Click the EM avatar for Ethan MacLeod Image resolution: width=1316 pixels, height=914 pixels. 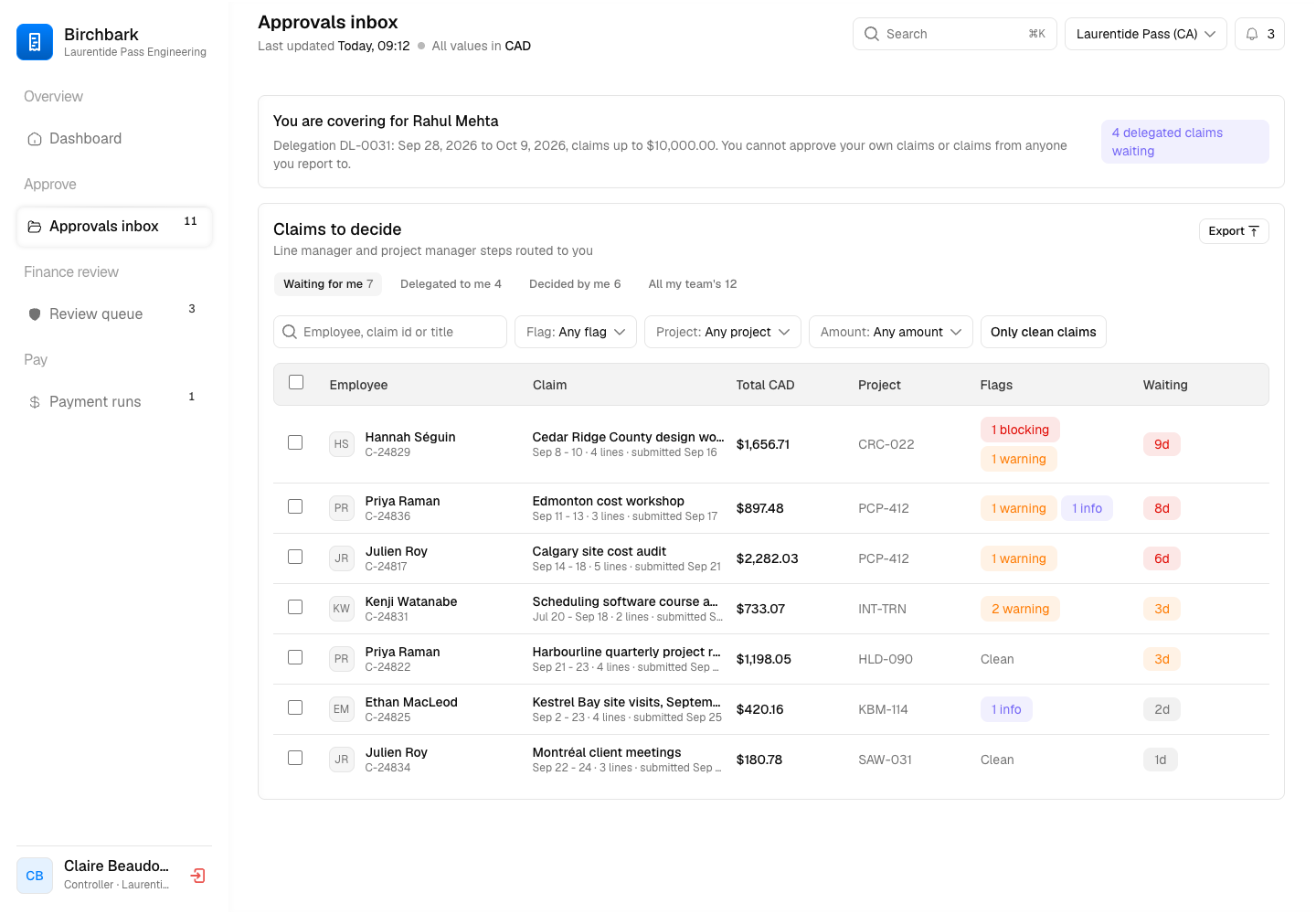click(x=341, y=709)
